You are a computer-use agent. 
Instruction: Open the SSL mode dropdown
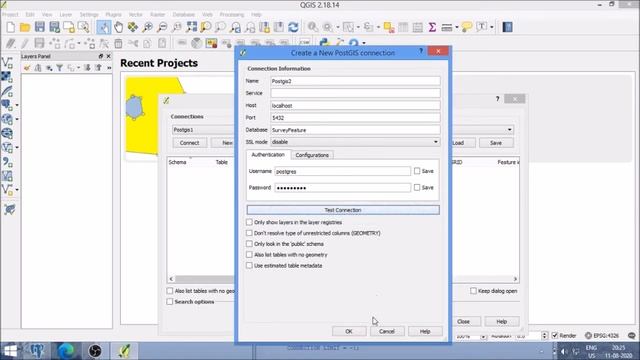(355, 142)
